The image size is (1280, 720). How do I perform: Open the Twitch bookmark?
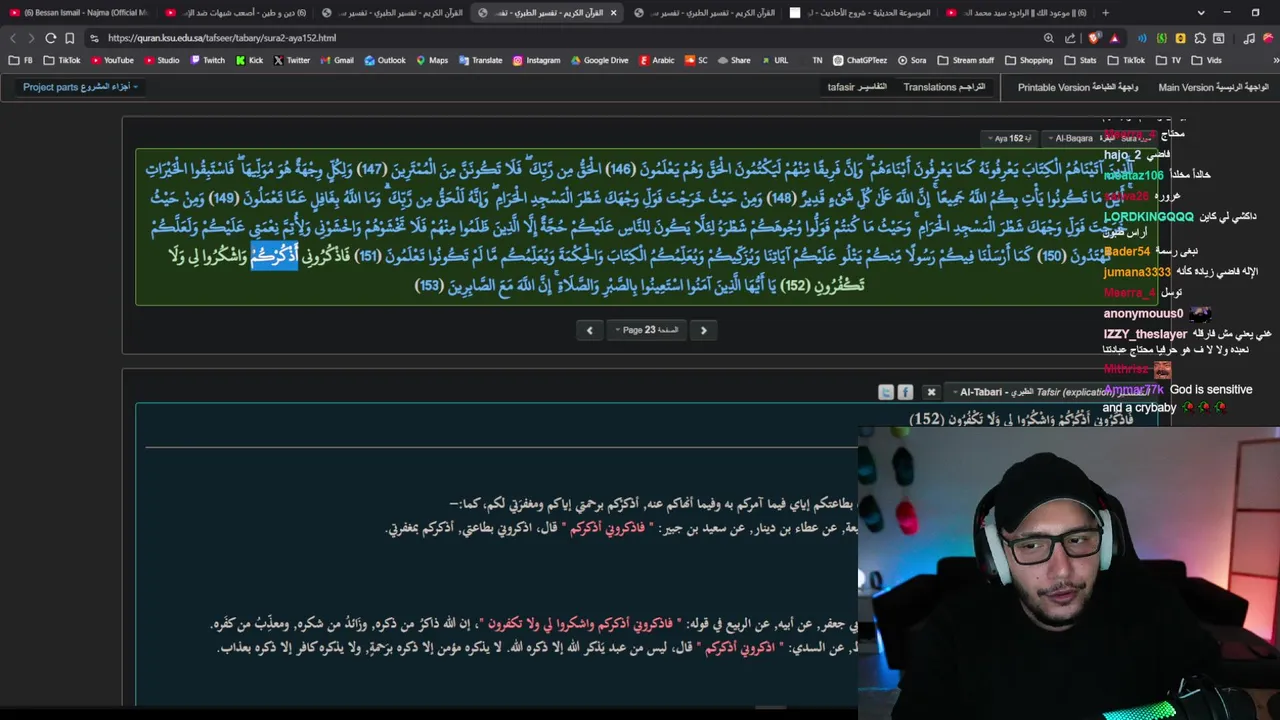coord(207,60)
